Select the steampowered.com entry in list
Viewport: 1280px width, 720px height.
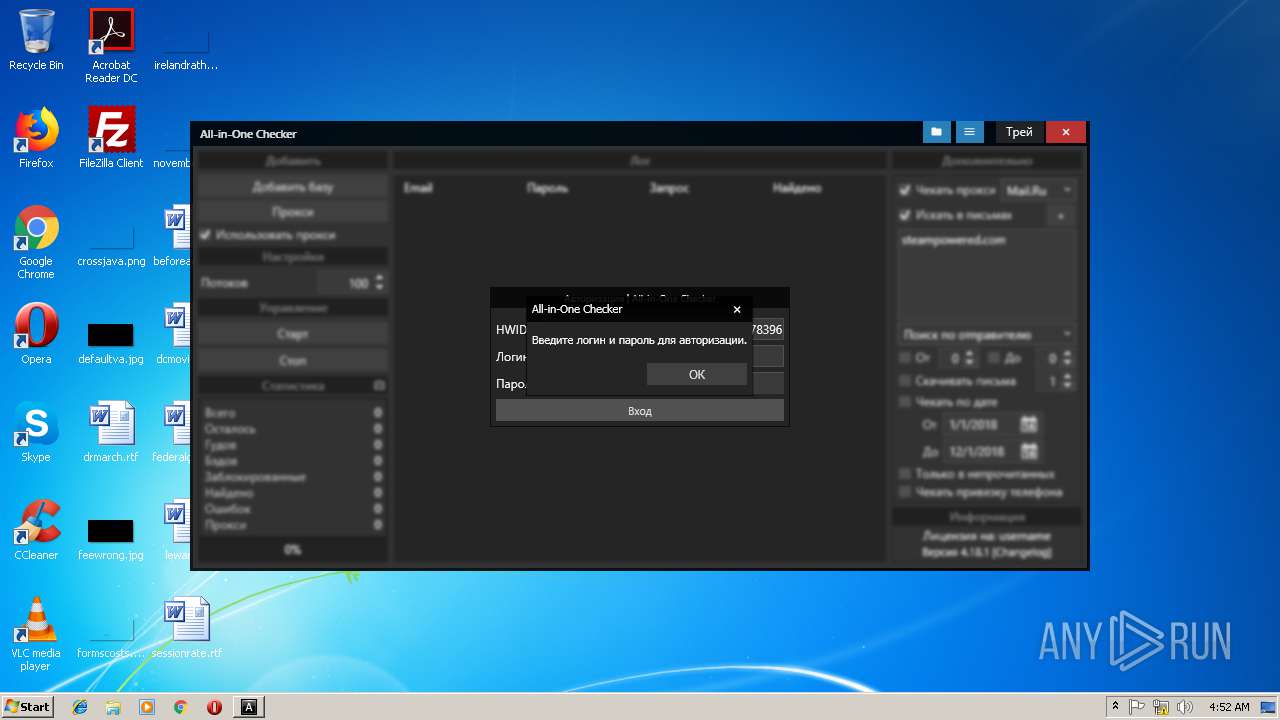(x=954, y=240)
